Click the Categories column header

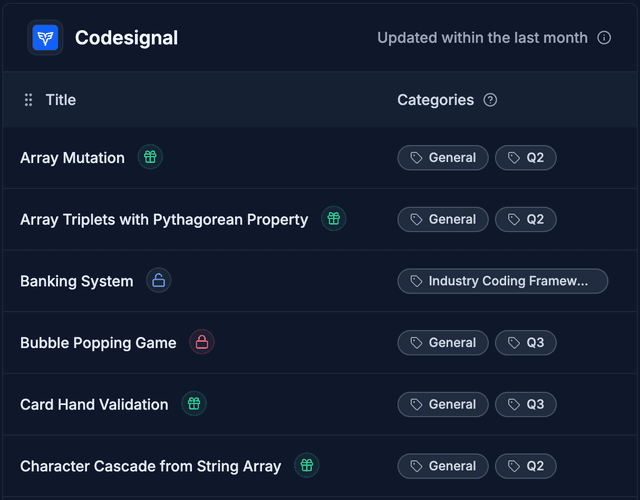pyautogui.click(x=435, y=100)
